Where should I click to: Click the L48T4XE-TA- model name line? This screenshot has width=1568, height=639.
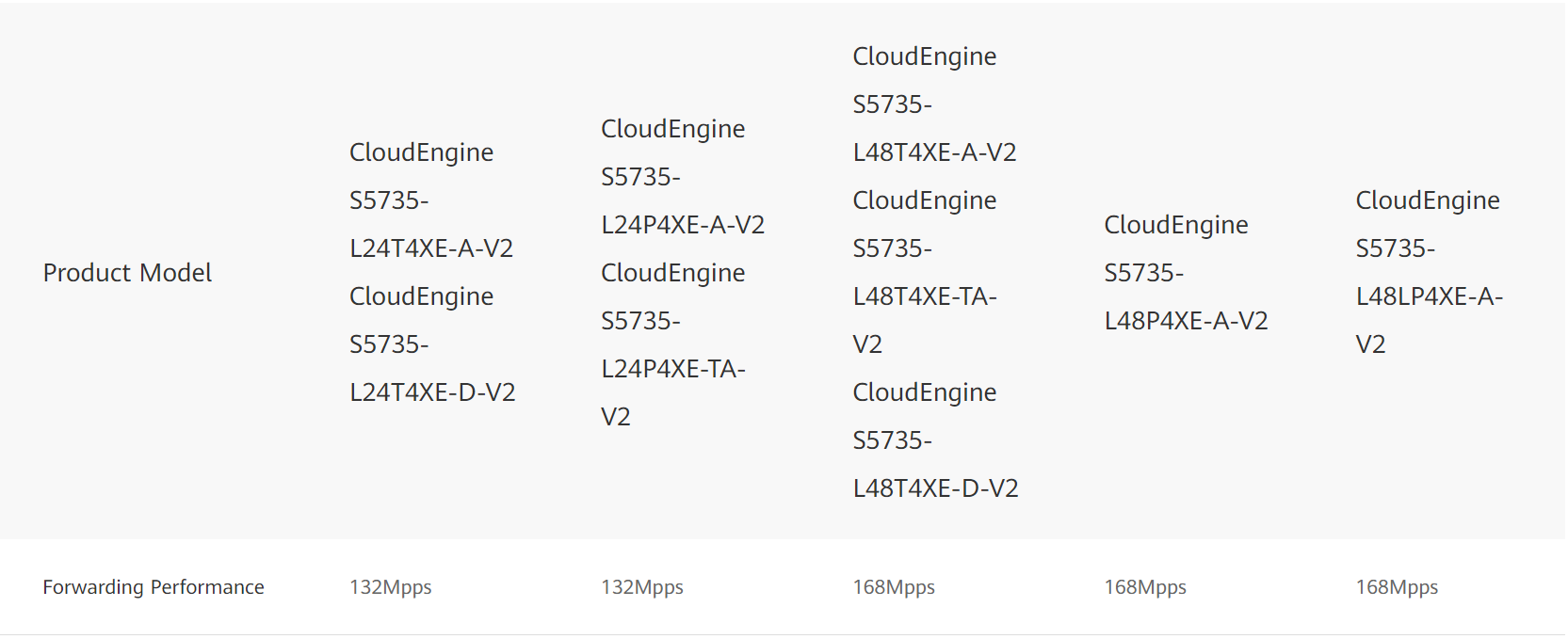(x=924, y=296)
